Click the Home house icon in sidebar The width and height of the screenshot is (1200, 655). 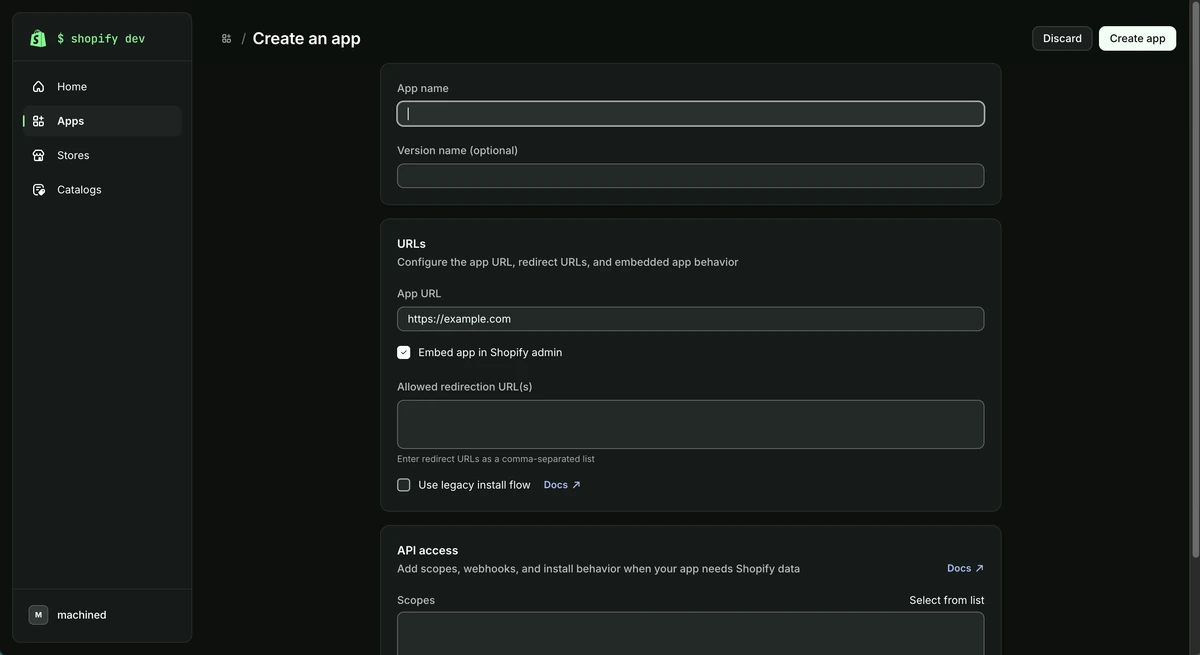point(38,87)
